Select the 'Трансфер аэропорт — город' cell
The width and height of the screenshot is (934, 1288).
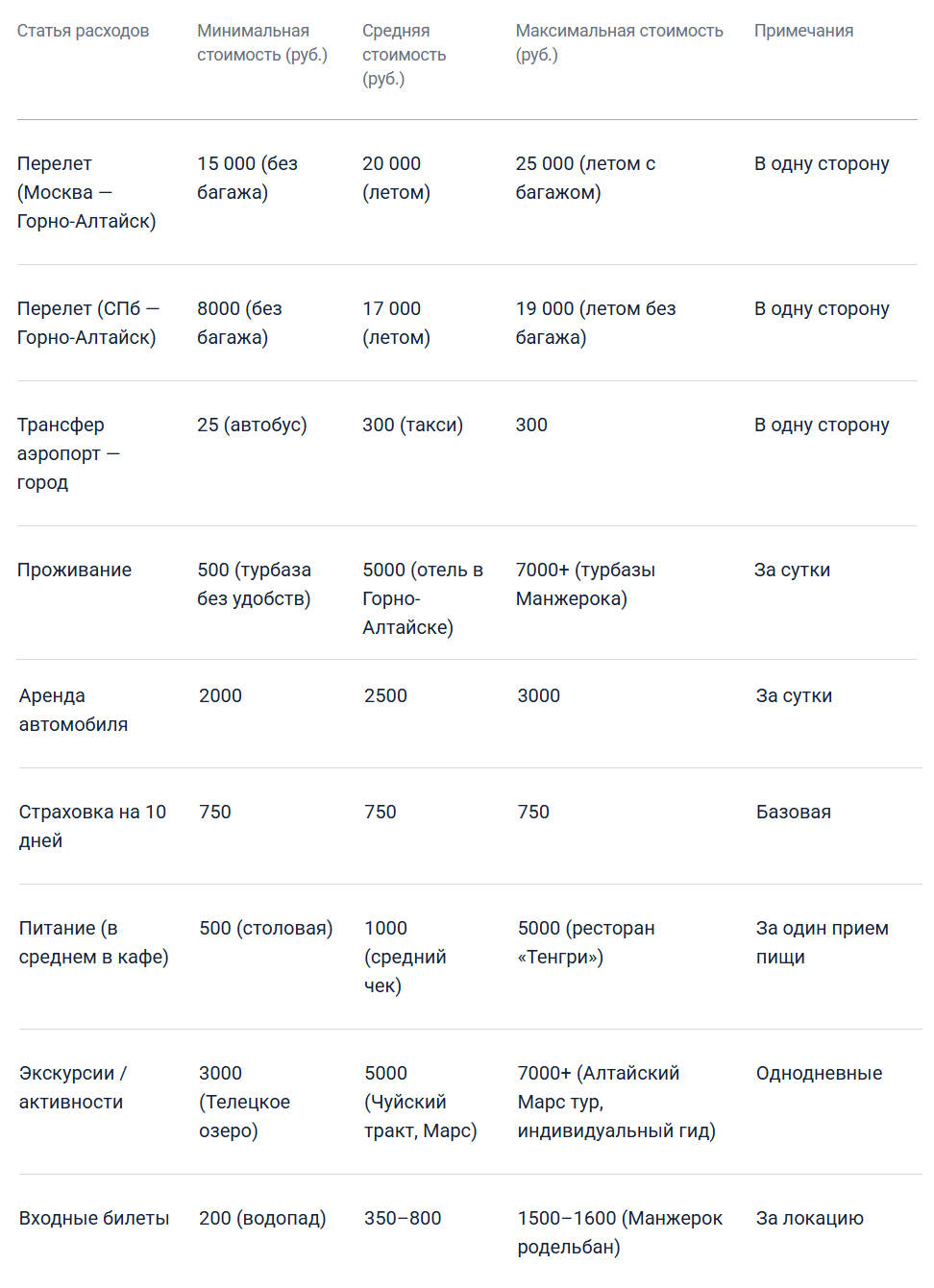(x=68, y=453)
